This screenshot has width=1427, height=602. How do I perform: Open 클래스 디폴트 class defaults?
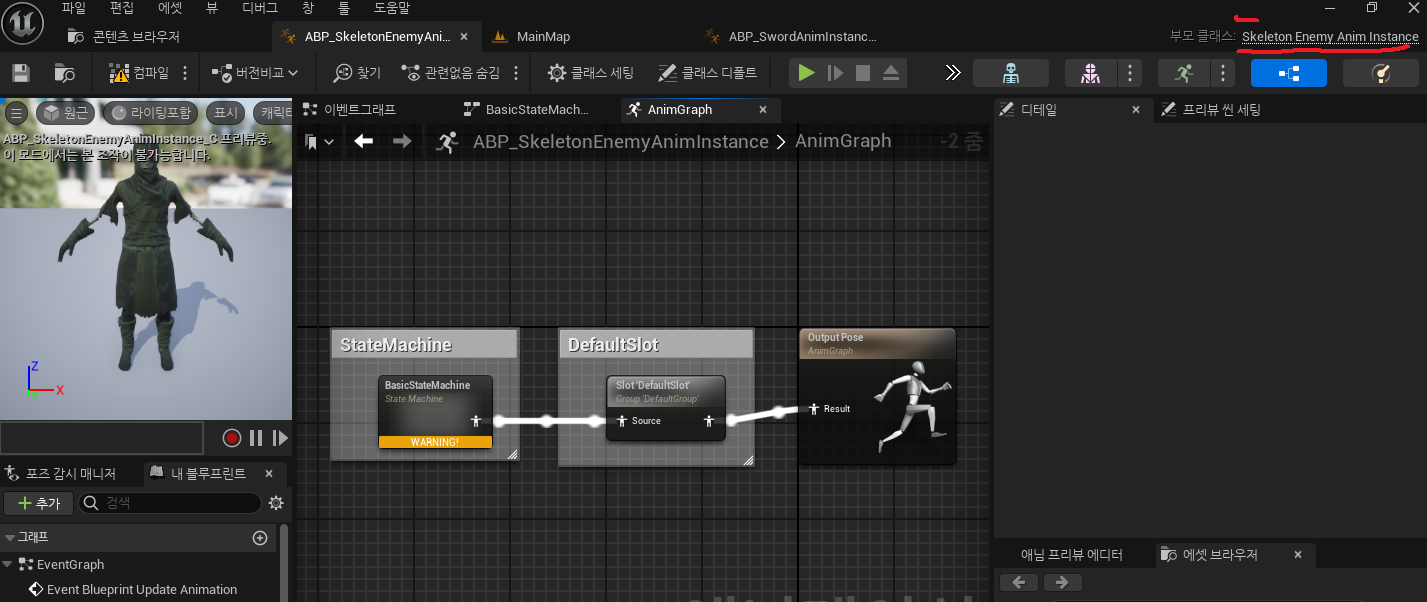(x=707, y=73)
